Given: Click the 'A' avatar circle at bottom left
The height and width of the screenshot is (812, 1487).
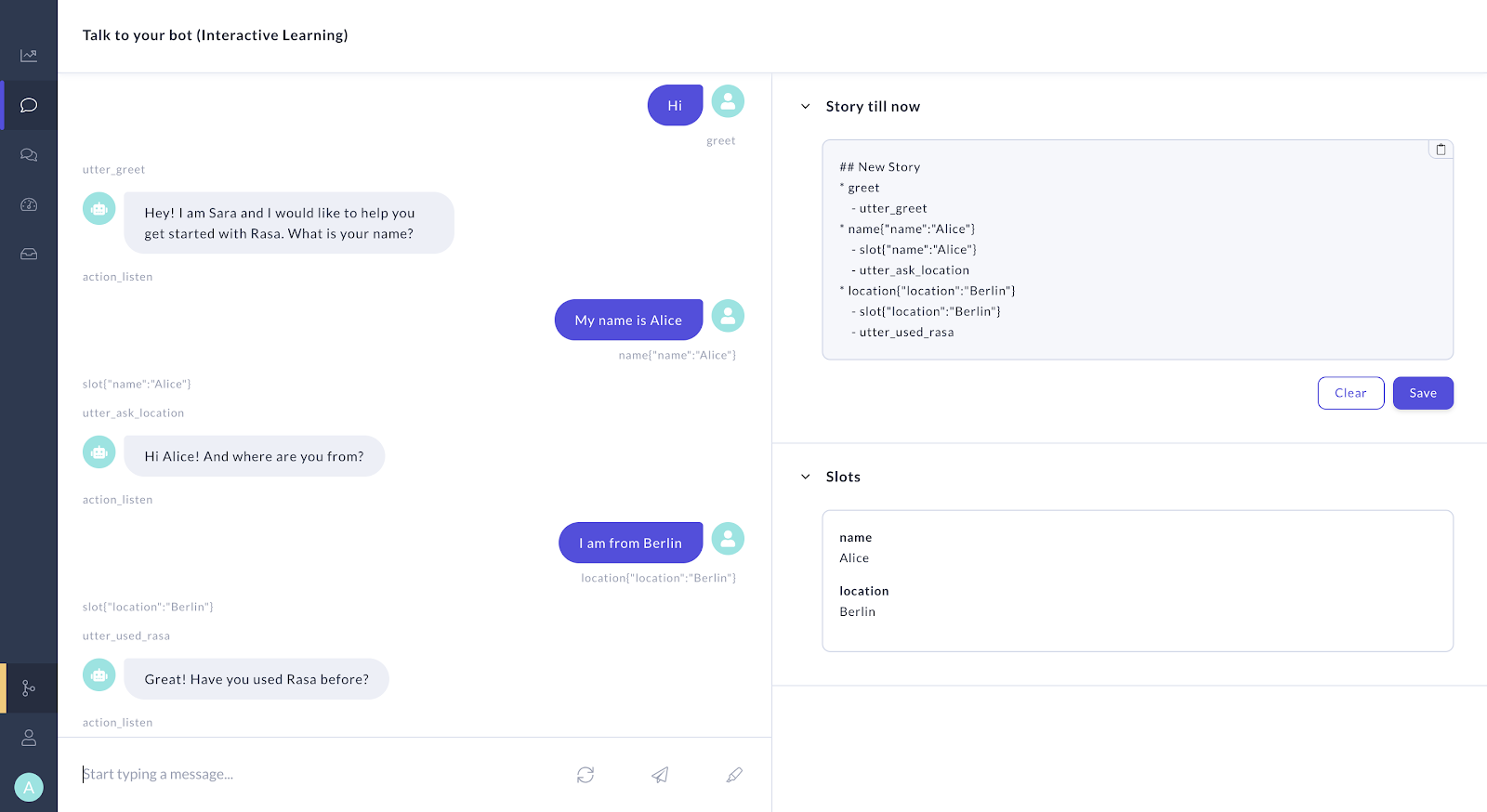Looking at the screenshot, I should click(x=29, y=787).
